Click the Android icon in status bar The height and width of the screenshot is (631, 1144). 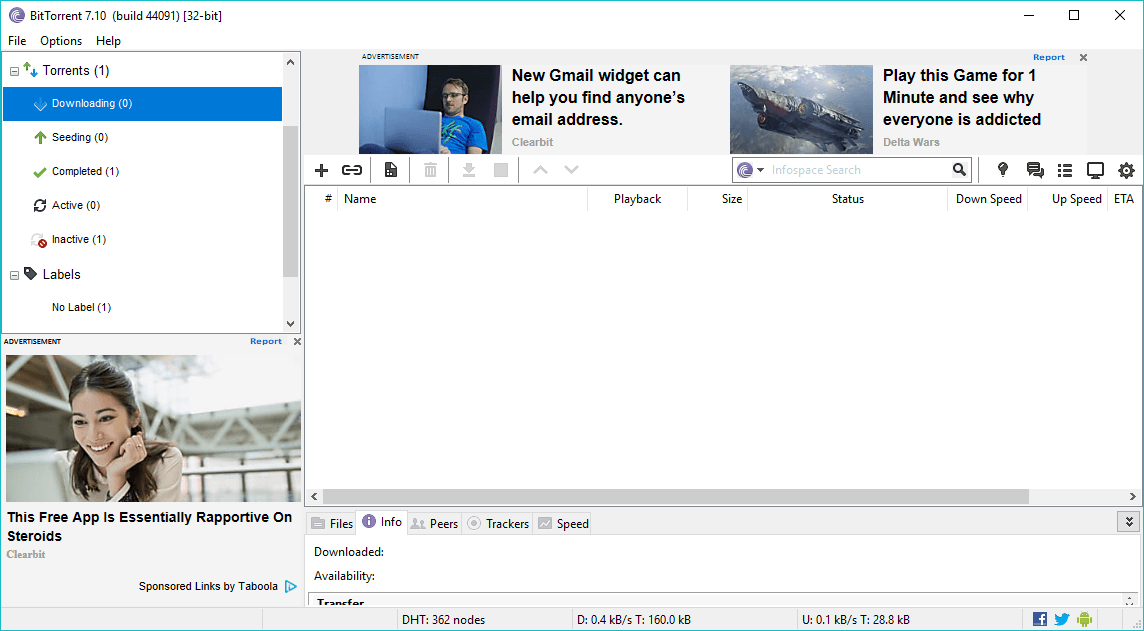pos(1085,619)
